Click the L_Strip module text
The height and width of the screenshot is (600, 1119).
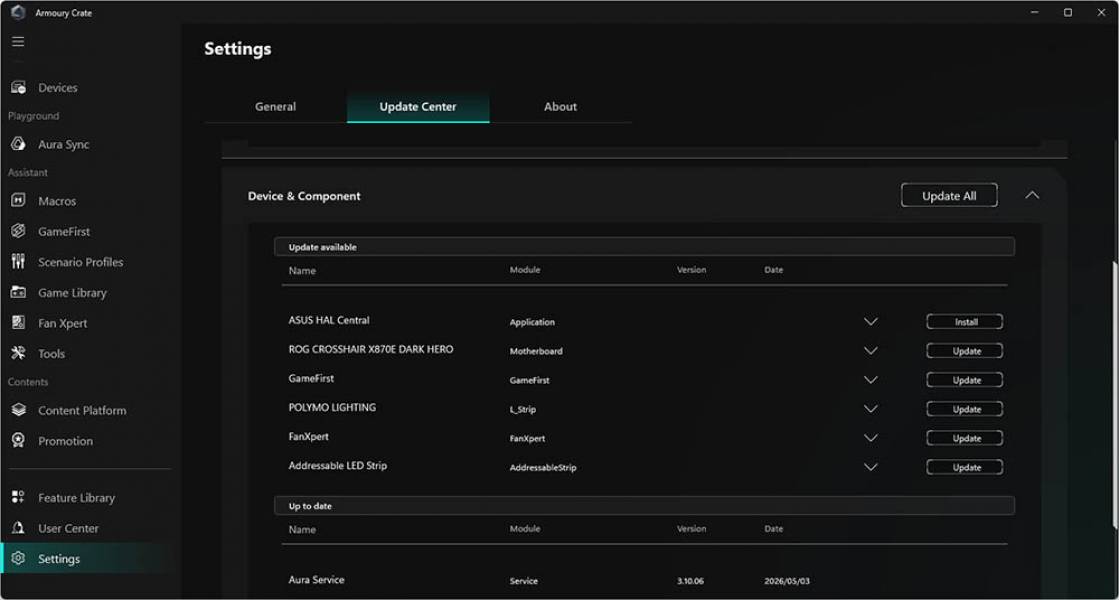tap(522, 410)
